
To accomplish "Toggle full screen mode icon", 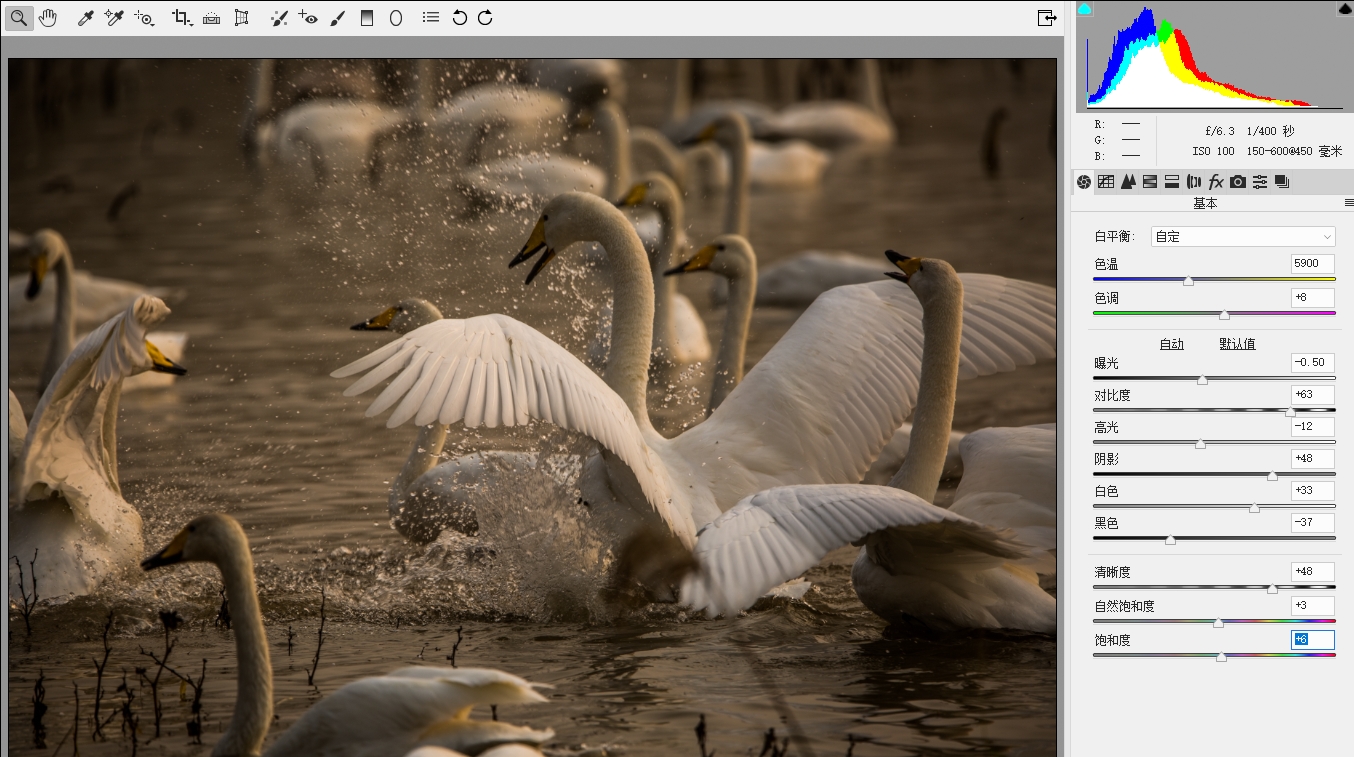I will [1046, 18].
